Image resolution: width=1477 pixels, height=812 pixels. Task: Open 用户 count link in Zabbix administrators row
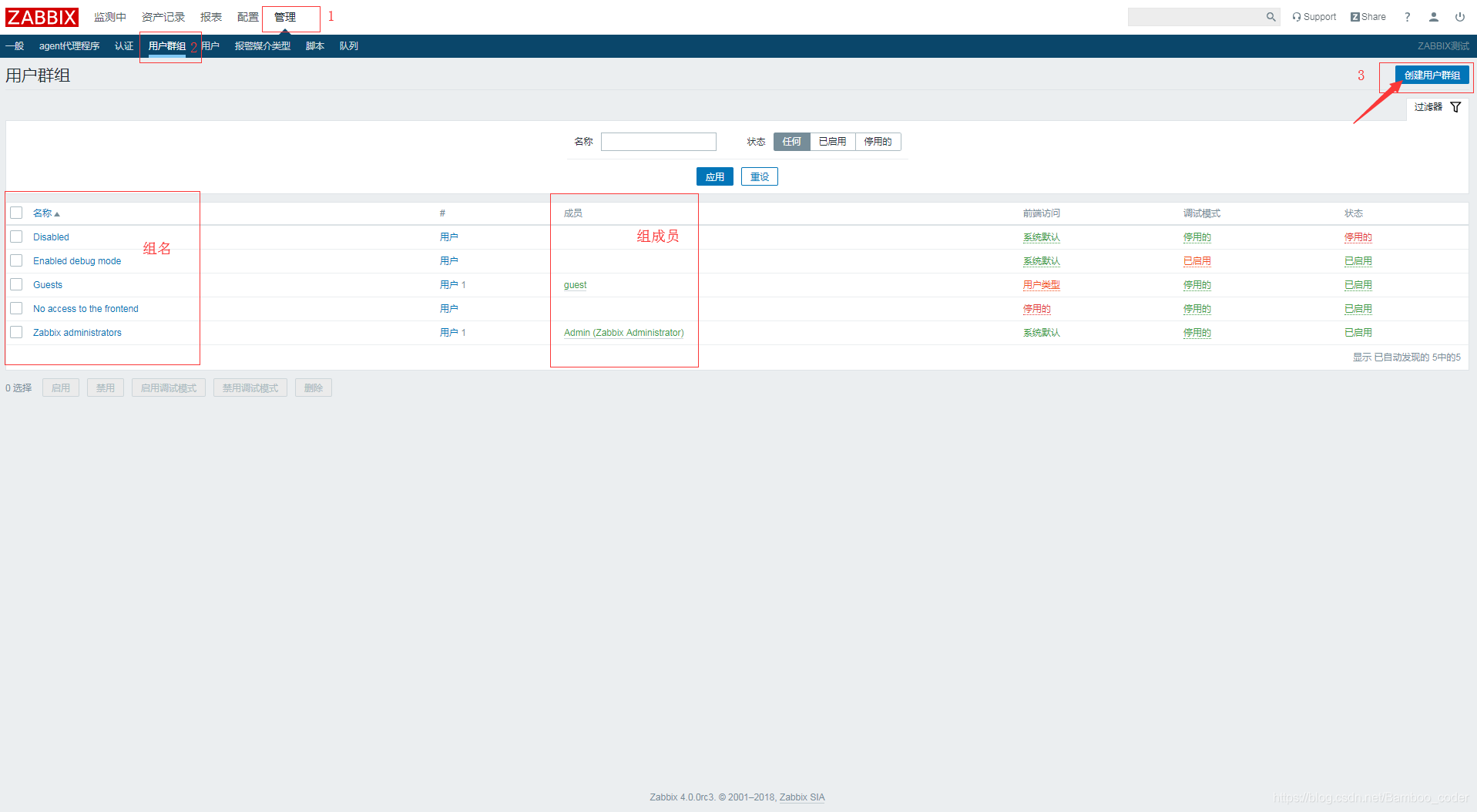(449, 333)
